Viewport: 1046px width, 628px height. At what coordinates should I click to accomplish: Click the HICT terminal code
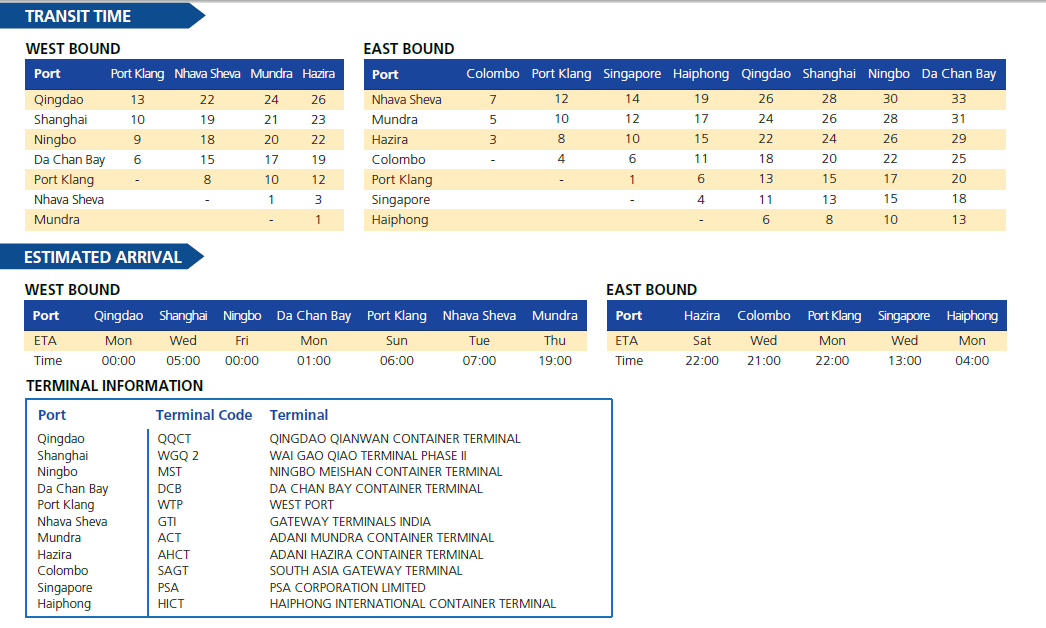click(171, 604)
